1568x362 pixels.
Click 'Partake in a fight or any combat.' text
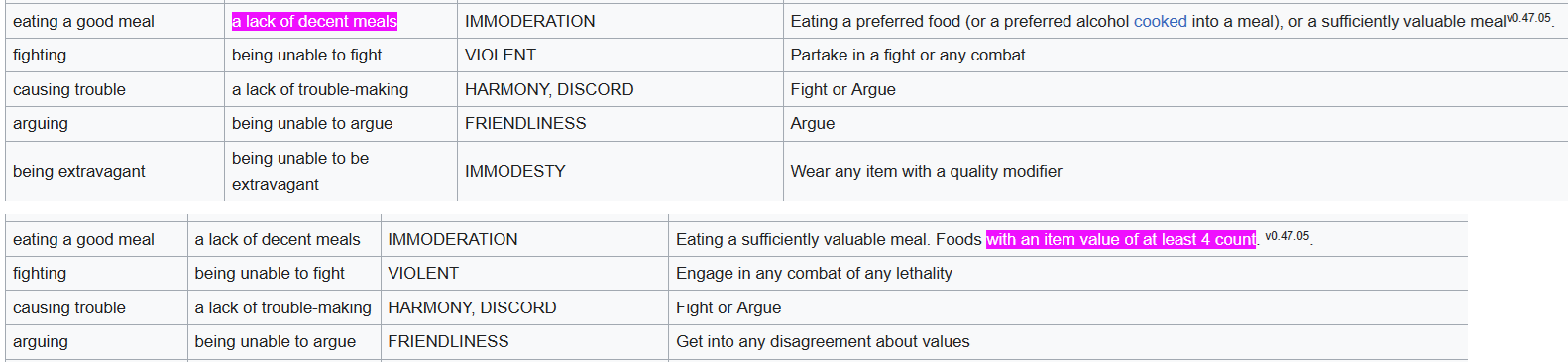coord(910,55)
